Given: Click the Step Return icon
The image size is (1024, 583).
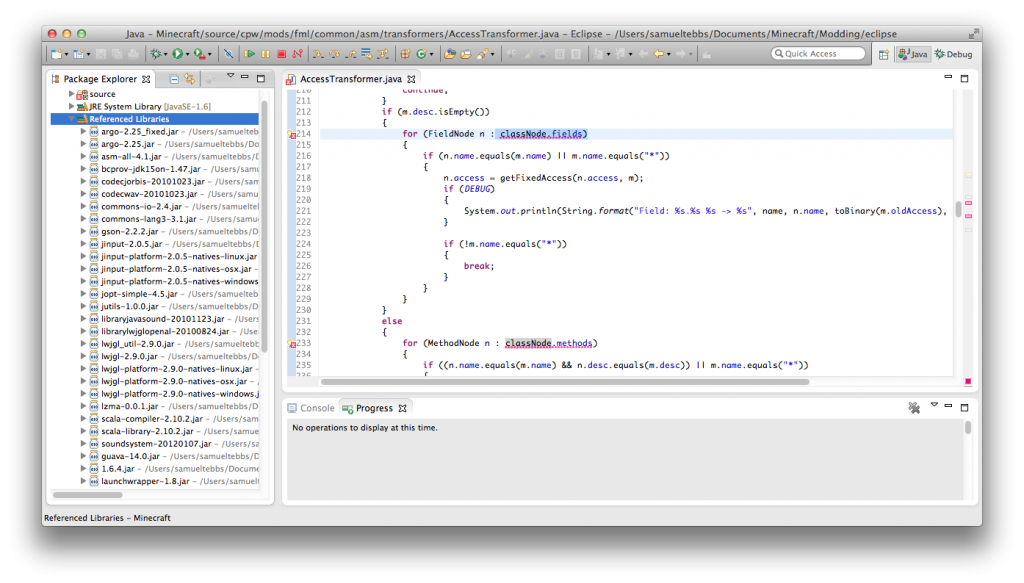Looking at the screenshot, I should point(351,54).
